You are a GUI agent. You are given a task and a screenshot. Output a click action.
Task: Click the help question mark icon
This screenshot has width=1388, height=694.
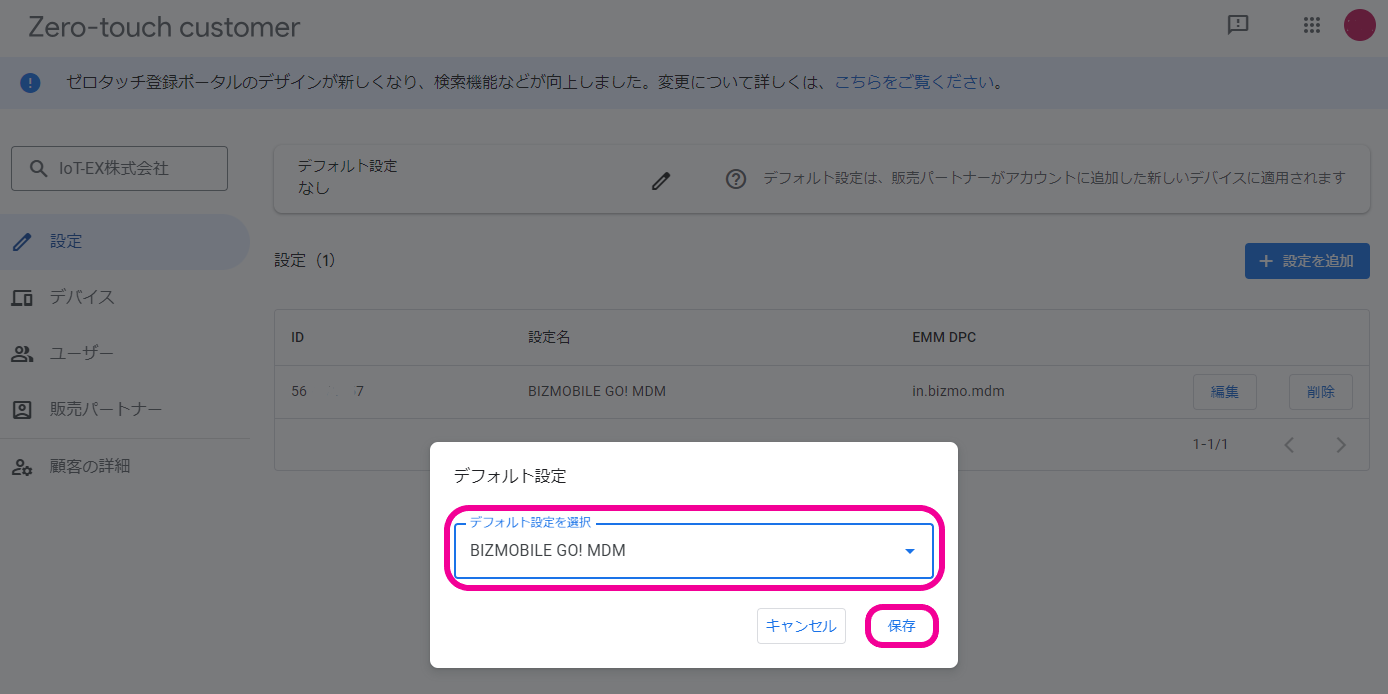(736, 179)
